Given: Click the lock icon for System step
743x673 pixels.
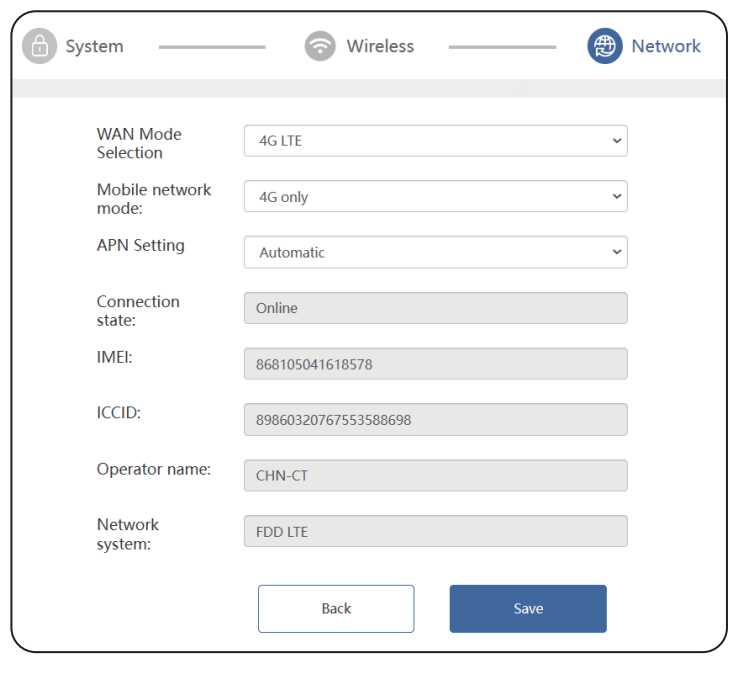Looking at the screenshot, I should pyautogui.click(x=40, y=46).
